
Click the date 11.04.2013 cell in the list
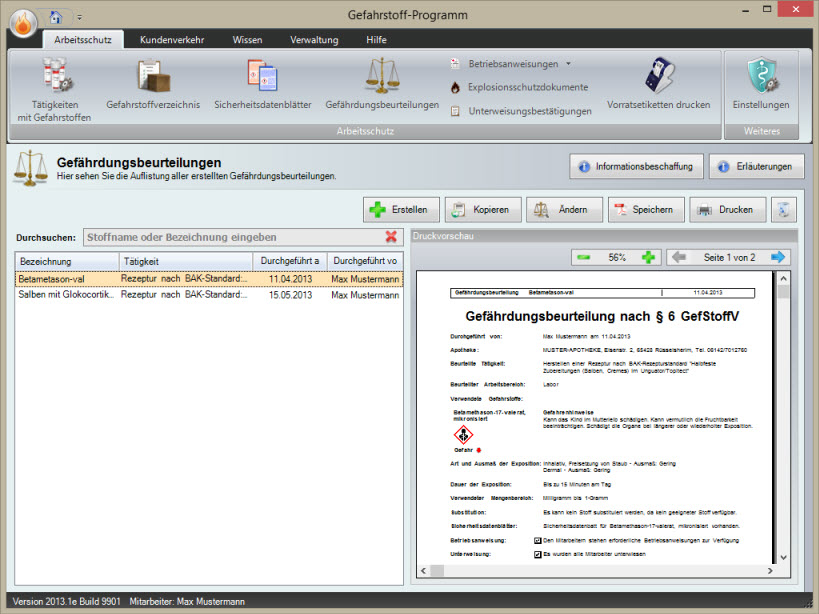pos(290,279)
